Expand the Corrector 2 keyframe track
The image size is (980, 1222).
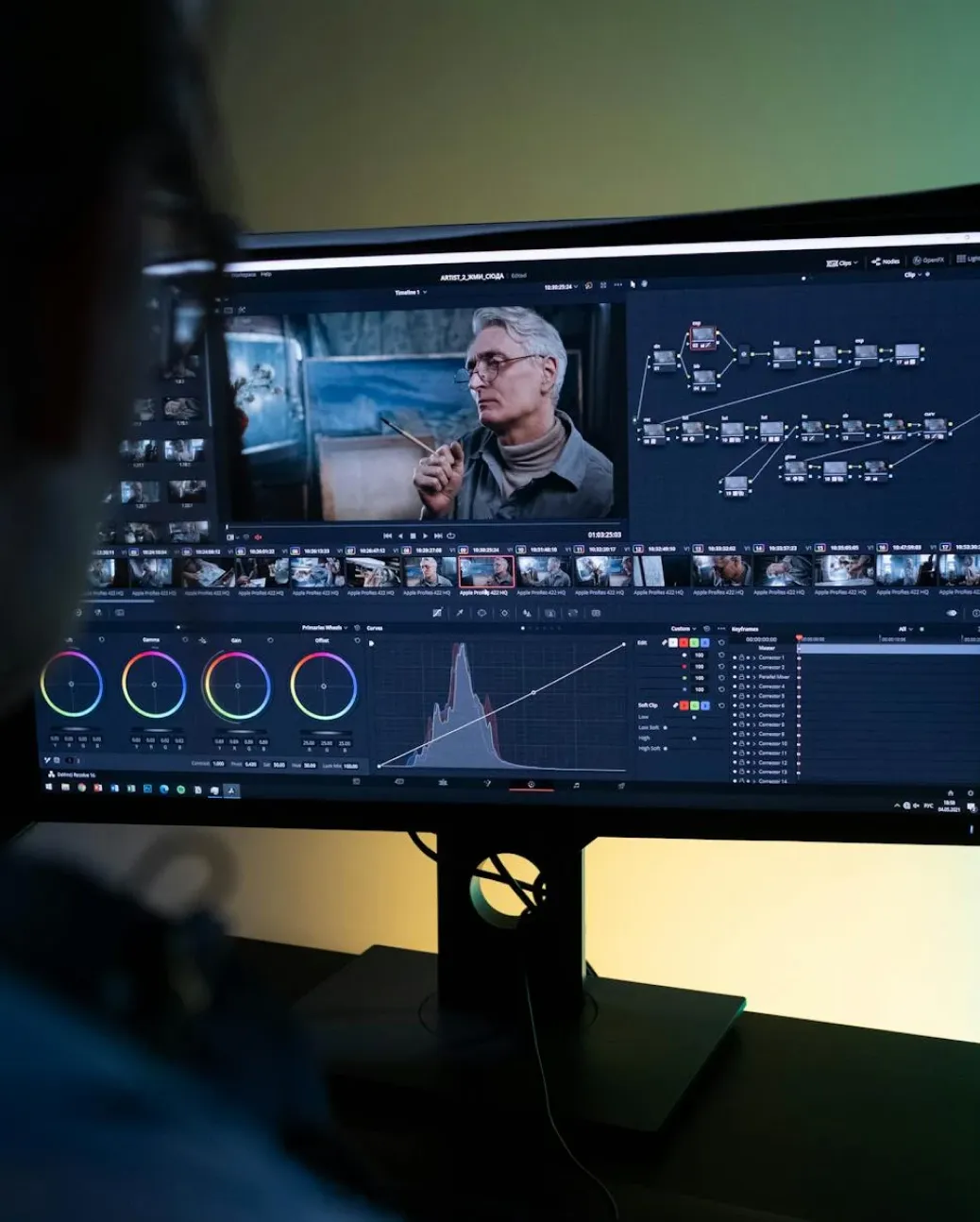pyautogui.click(x=753, y=667)
